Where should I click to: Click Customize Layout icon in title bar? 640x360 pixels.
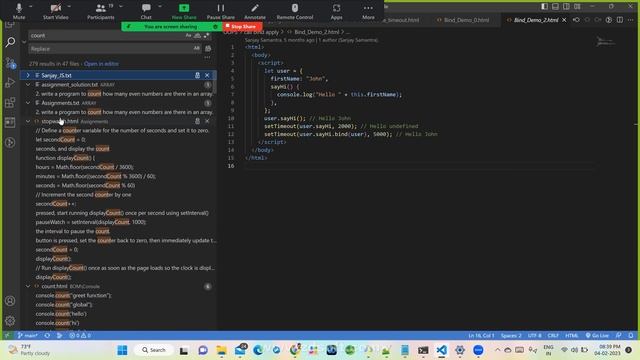[577, 7]
